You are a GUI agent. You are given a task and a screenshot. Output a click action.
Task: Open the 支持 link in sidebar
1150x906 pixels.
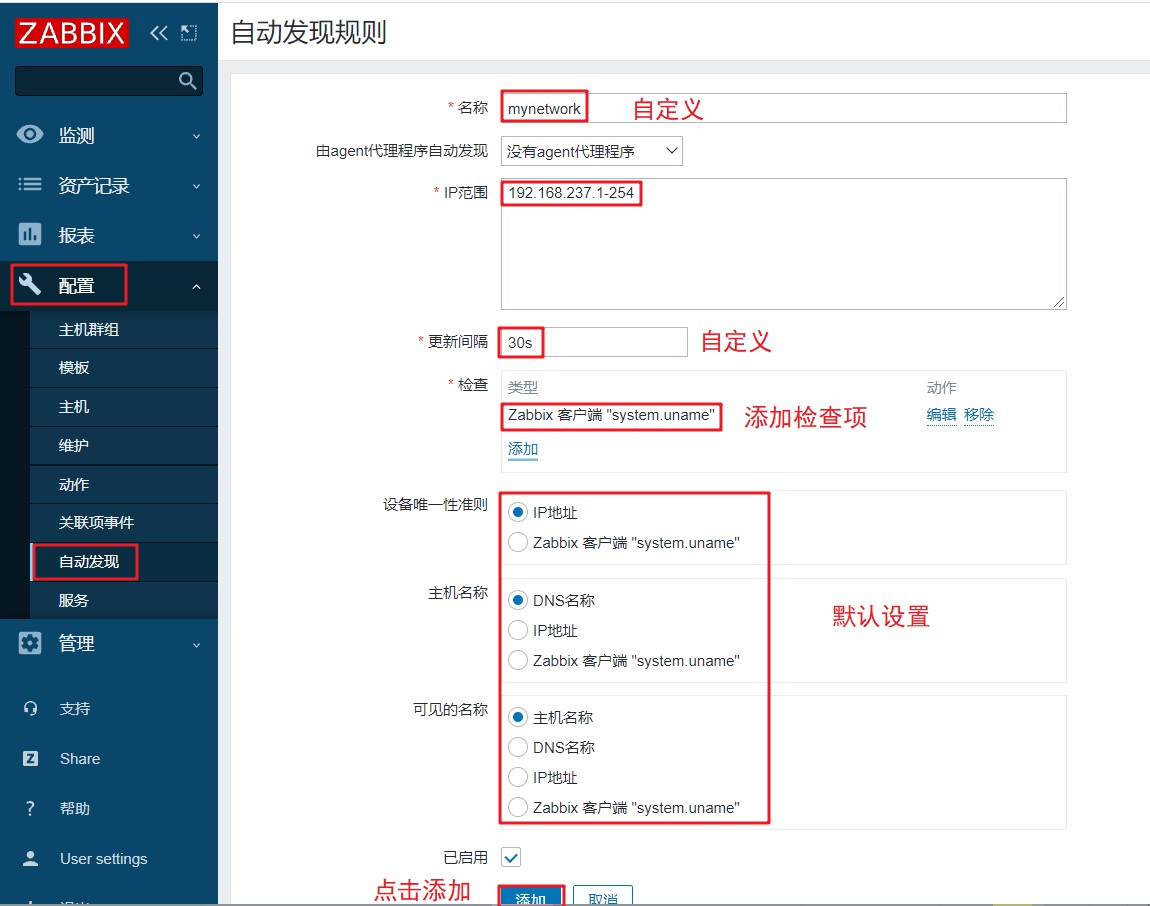click(x=75, y=709)
